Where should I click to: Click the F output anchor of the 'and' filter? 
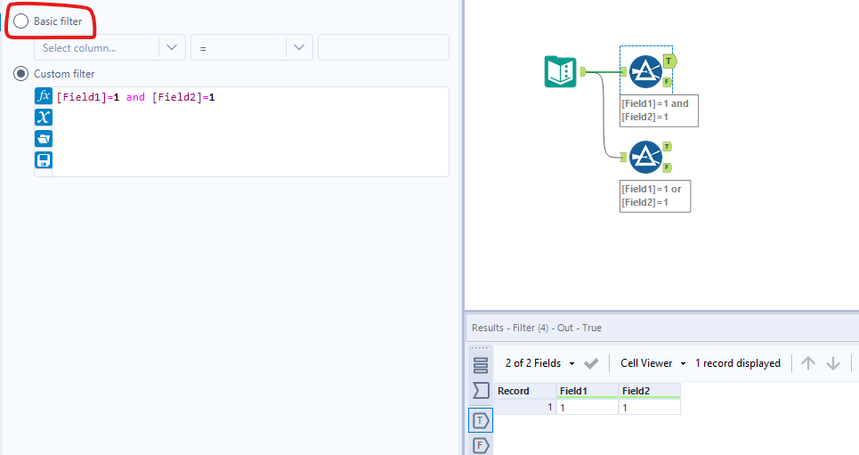click(x=667, y=82)
